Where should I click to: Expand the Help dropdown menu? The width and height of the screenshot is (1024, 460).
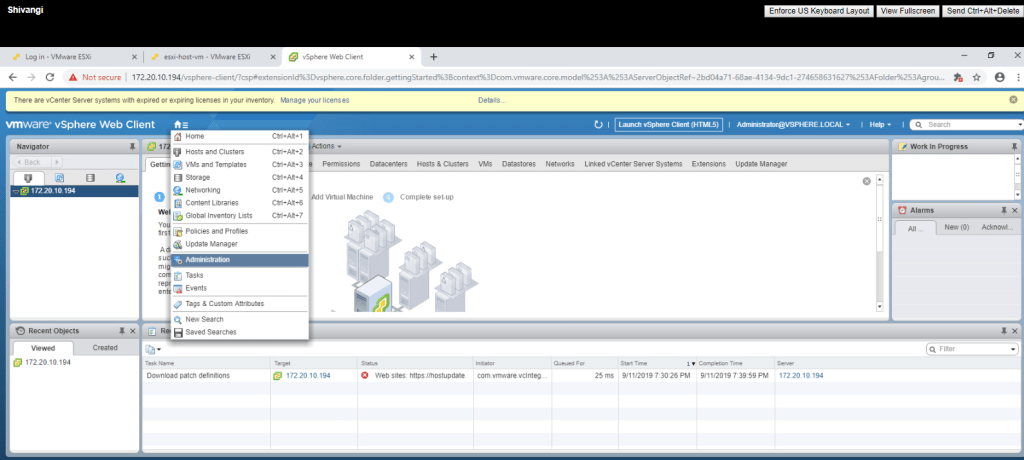880,124
